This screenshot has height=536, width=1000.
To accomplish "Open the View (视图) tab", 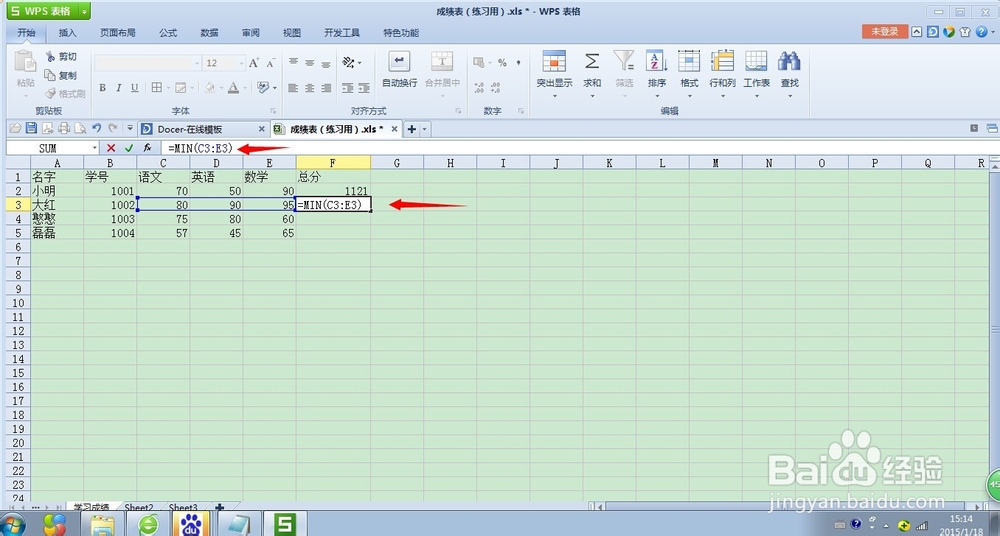I will point(291,33).
